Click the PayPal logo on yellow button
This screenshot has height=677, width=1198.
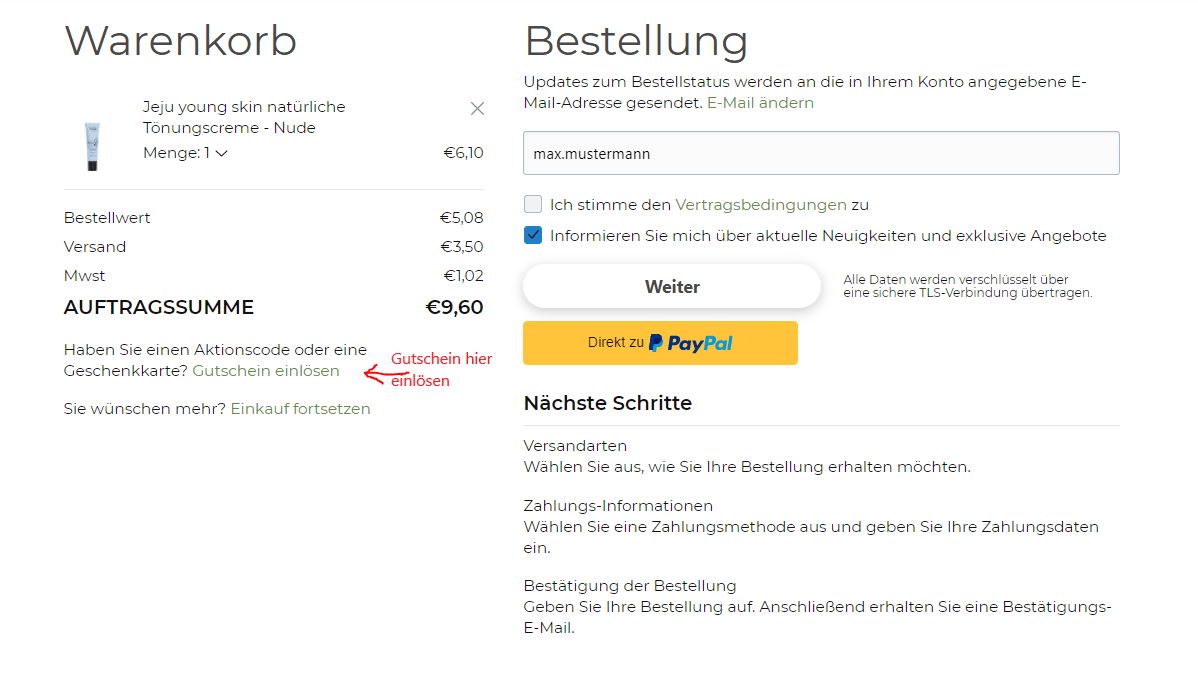coord(691,343)
